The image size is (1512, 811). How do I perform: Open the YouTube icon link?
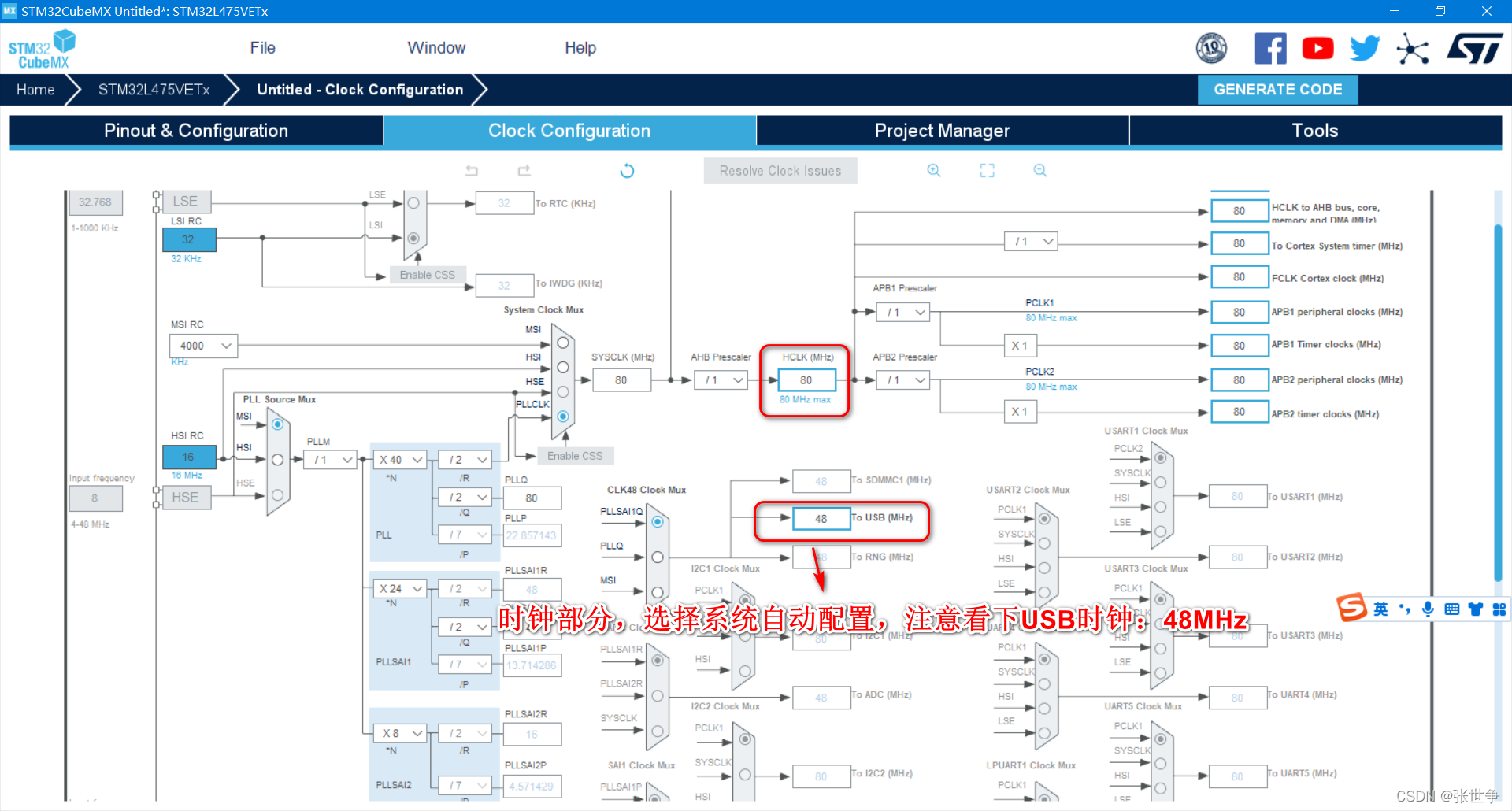pyautogui.click(x=1317, y=49)
